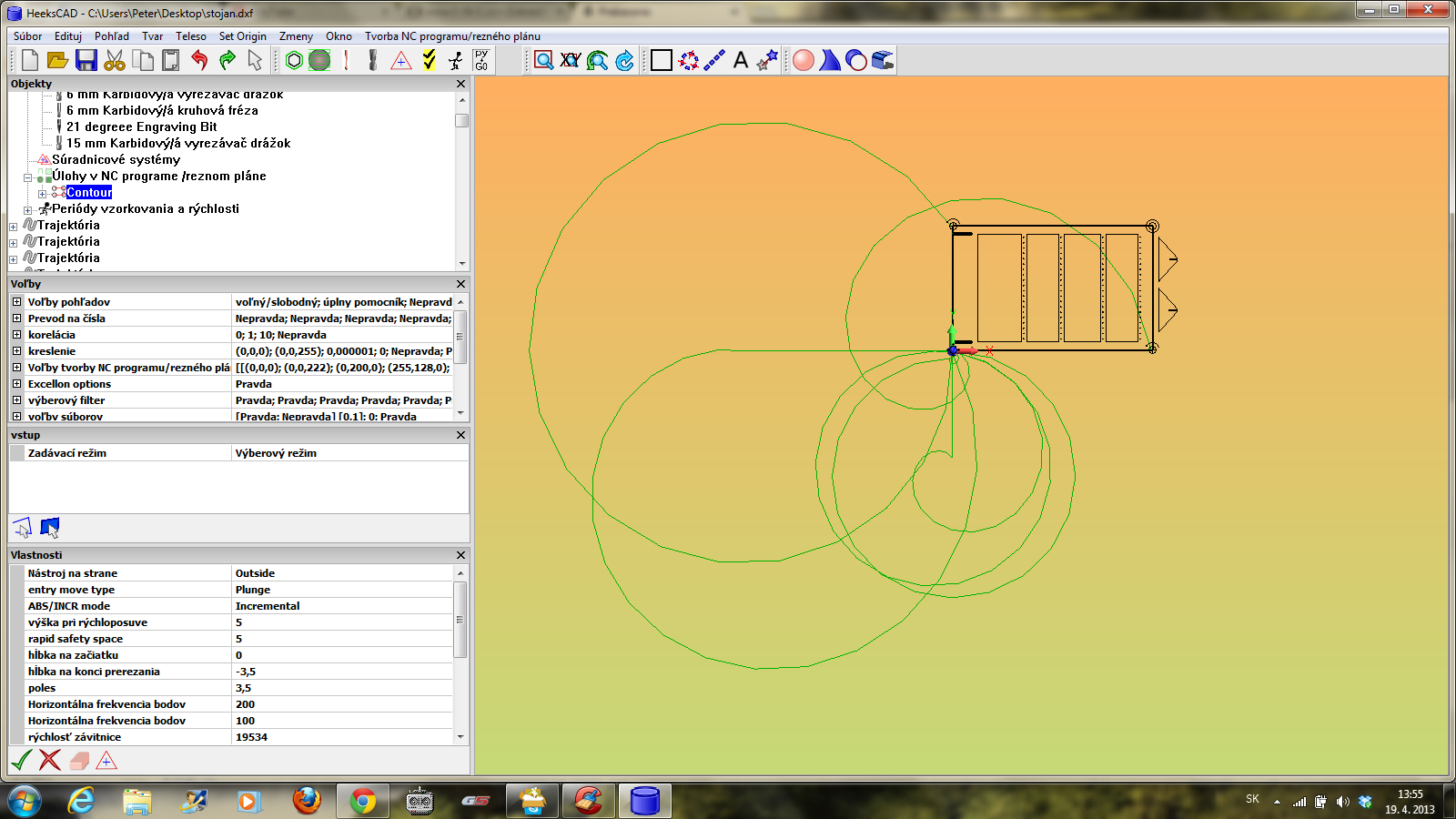Apply changes with the green checkmark
Screen dimensions: 1456x819
pos(21,760)
